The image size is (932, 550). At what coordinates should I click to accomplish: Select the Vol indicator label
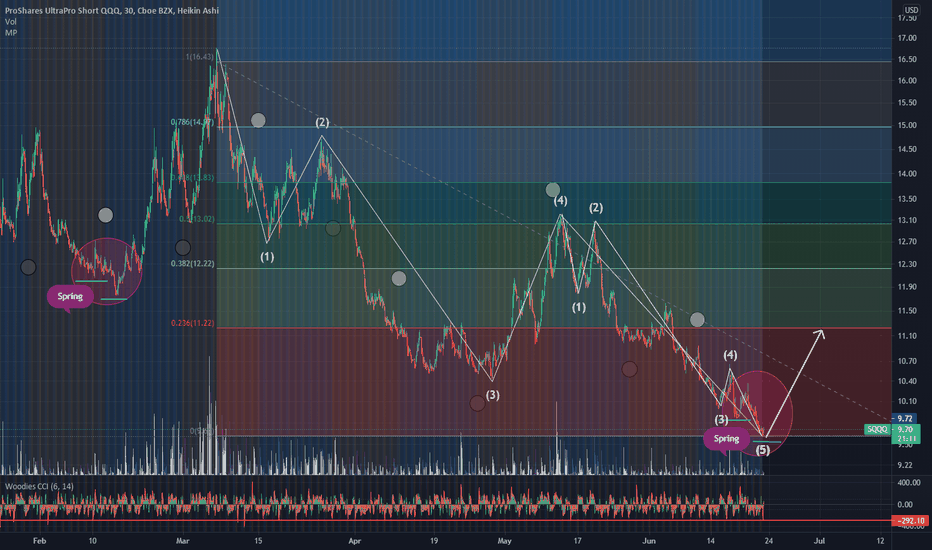[x=11, y=21]
